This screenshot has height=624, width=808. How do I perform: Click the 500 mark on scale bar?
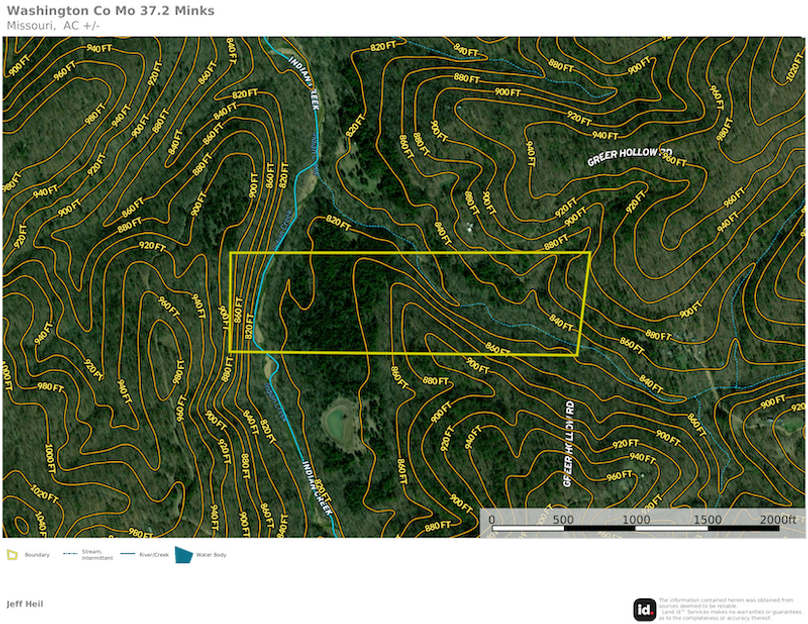[563, 520]
